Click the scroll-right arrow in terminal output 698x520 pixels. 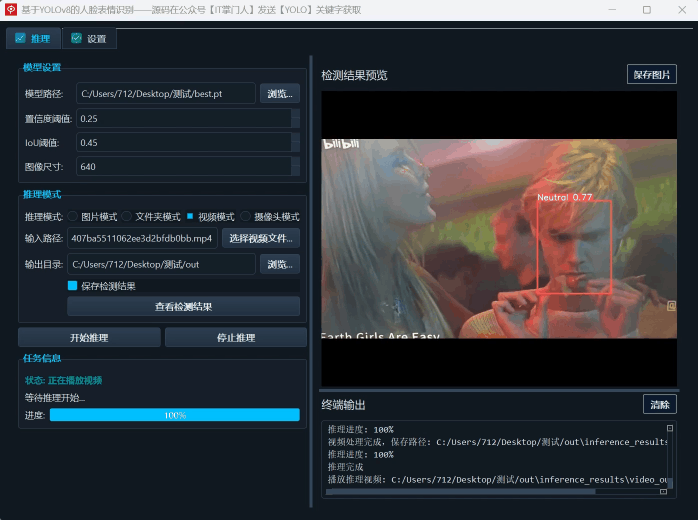coord(663,492)
